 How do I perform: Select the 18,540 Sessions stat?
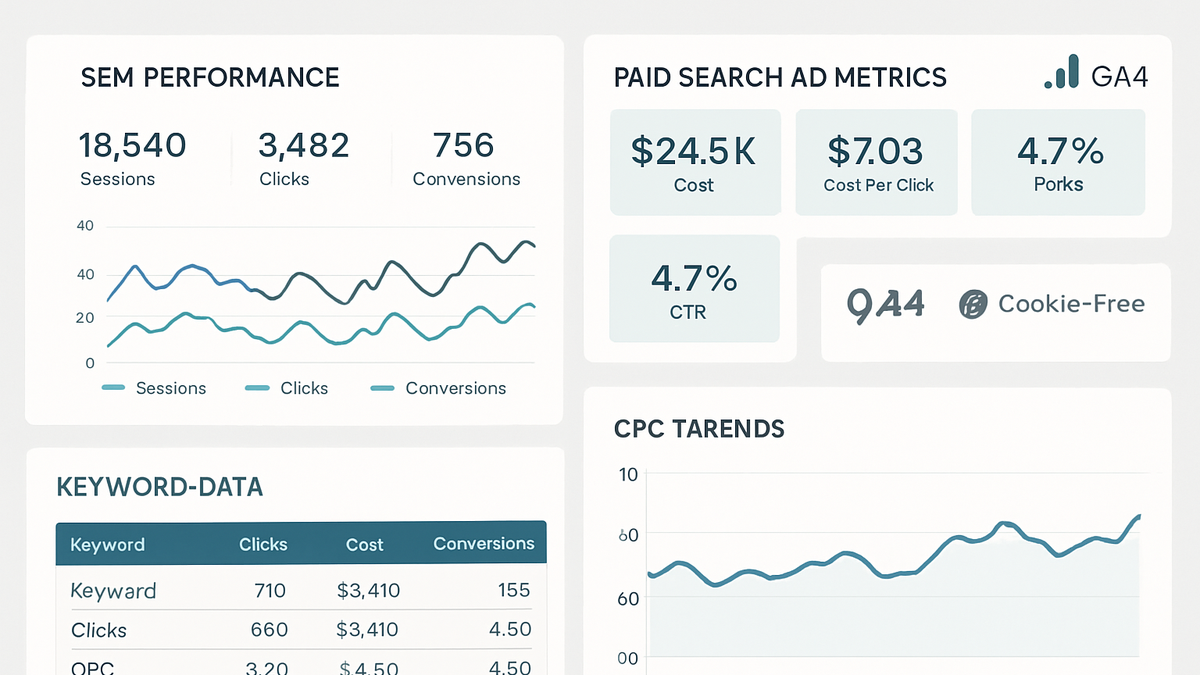[x=132, y=159]
